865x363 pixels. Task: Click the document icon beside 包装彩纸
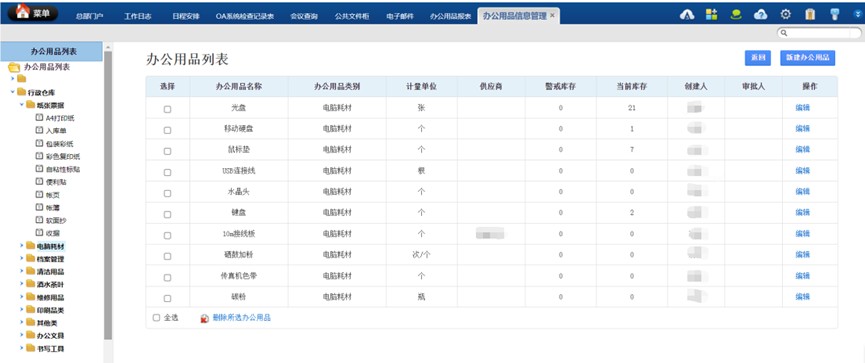pos(39,143)
